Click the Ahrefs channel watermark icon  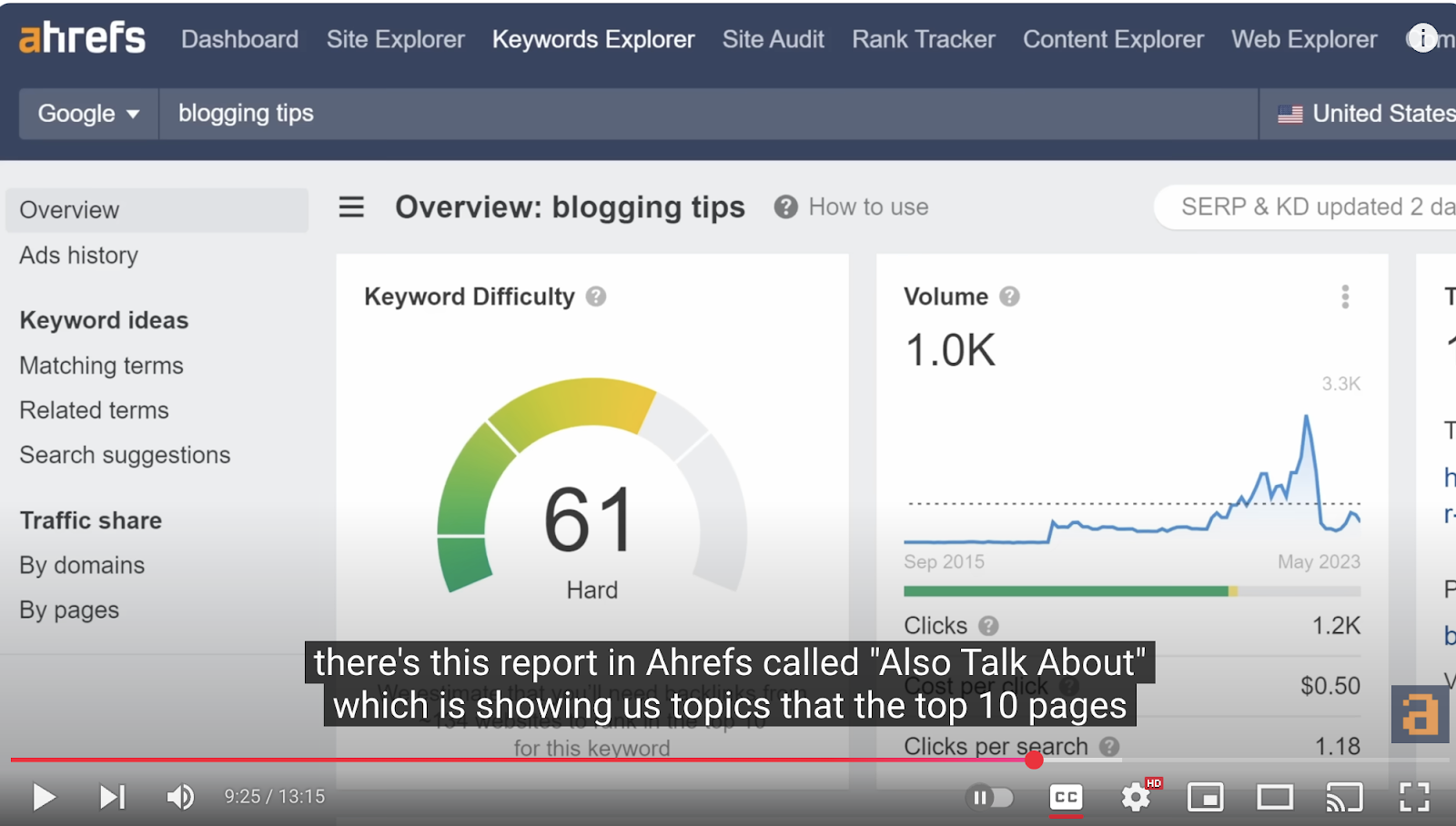click(1420, 714)
